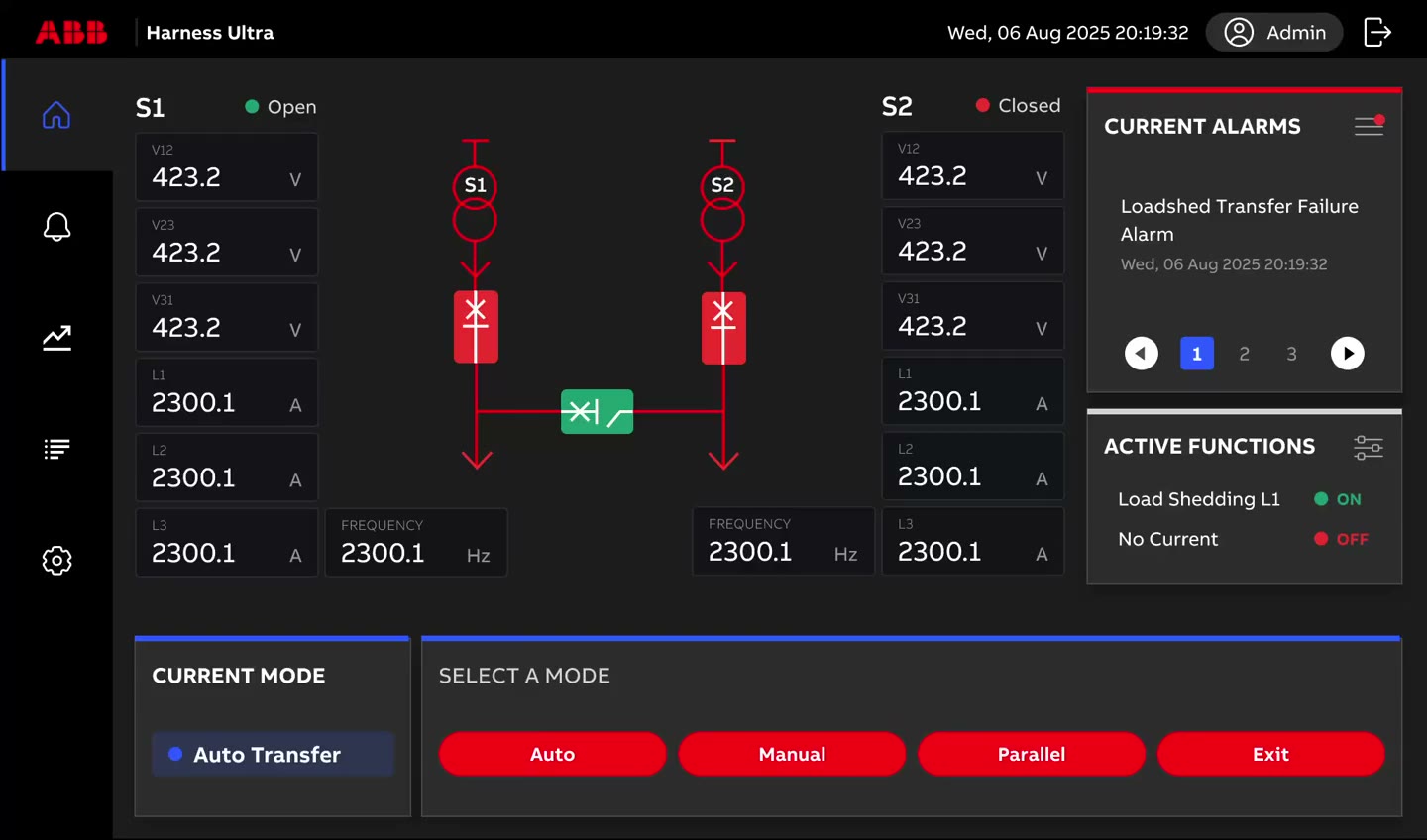
Task: Click the Auto Transfer current mode indicator
Action: click(x=273, y=754)
